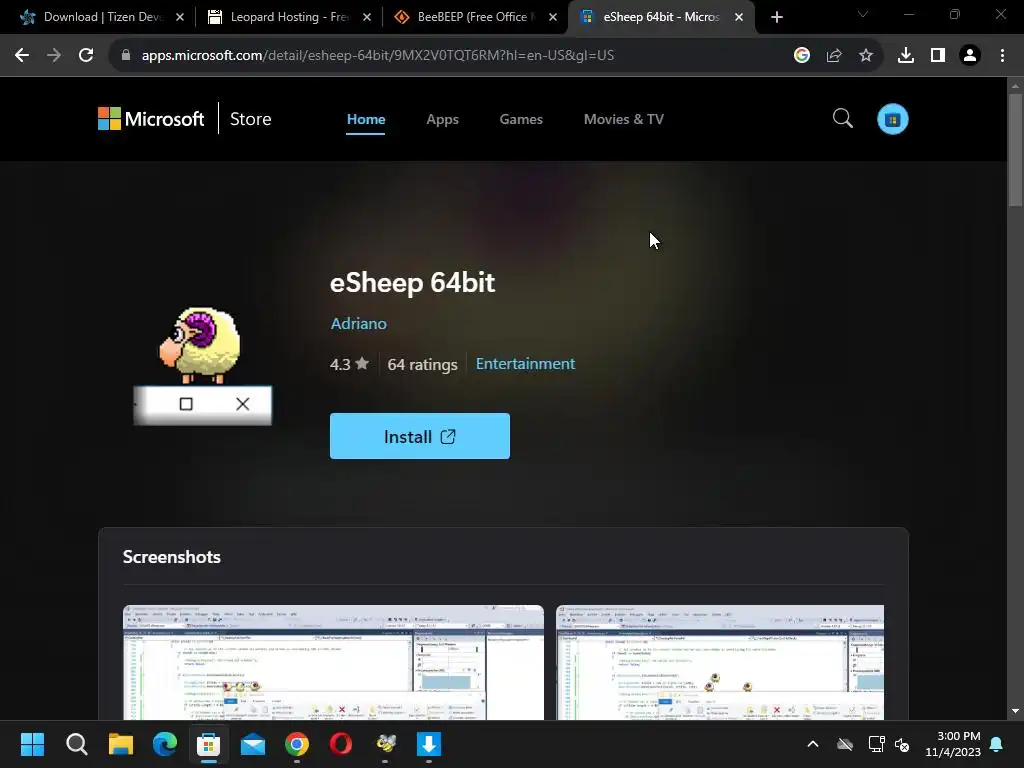Open the Entertainment category
The width and height of the screenshot is (1024, 768).
coord(526,364)
